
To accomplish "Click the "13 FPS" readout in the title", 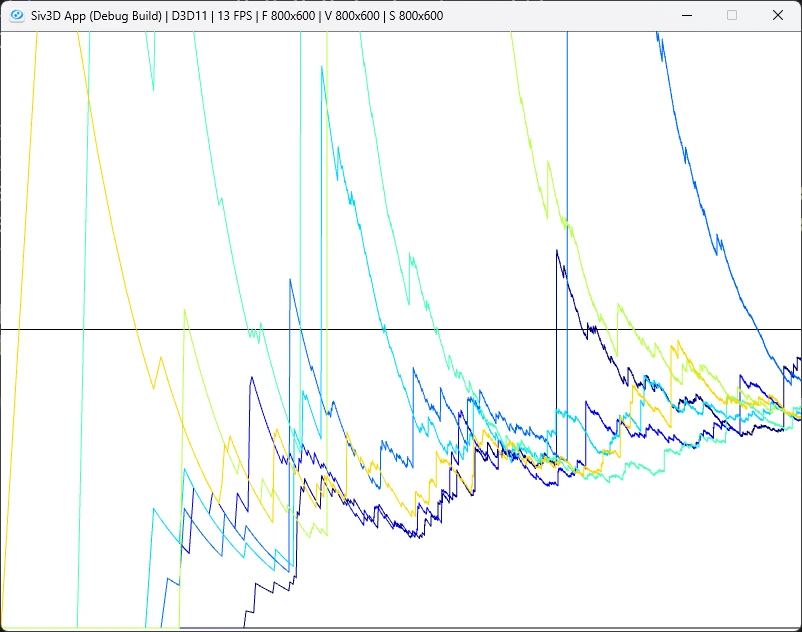I will [x=235, y=16].
